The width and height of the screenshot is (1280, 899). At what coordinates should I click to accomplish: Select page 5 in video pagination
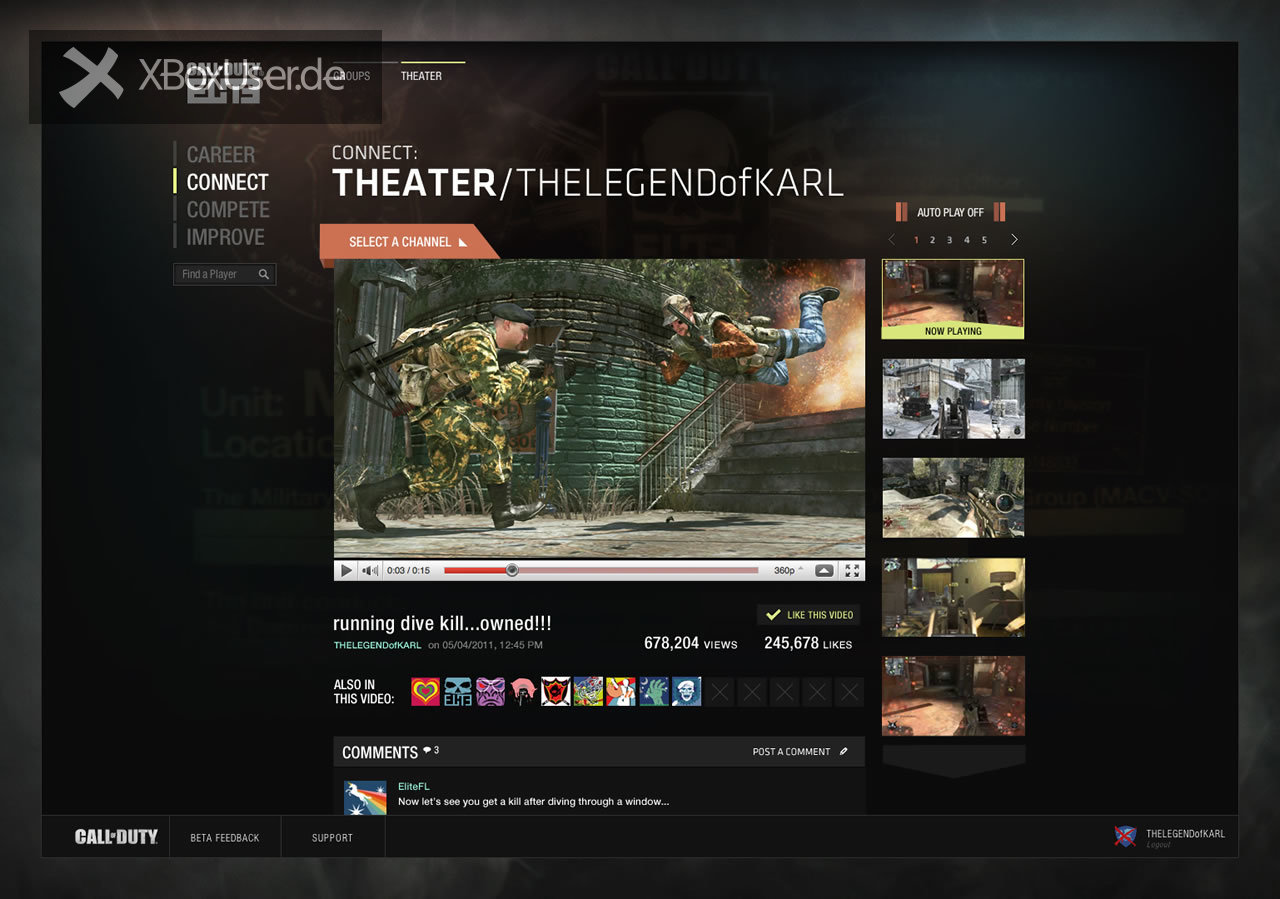984,240
